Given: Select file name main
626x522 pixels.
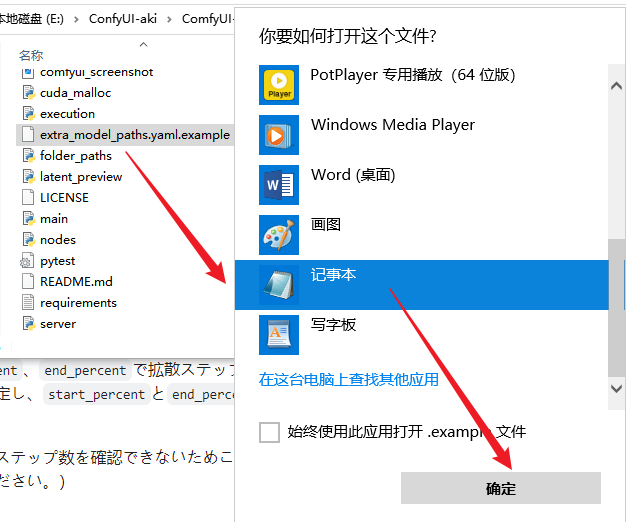Looking at the screenshot, I should pyautogui.click(x=54, y=219).
